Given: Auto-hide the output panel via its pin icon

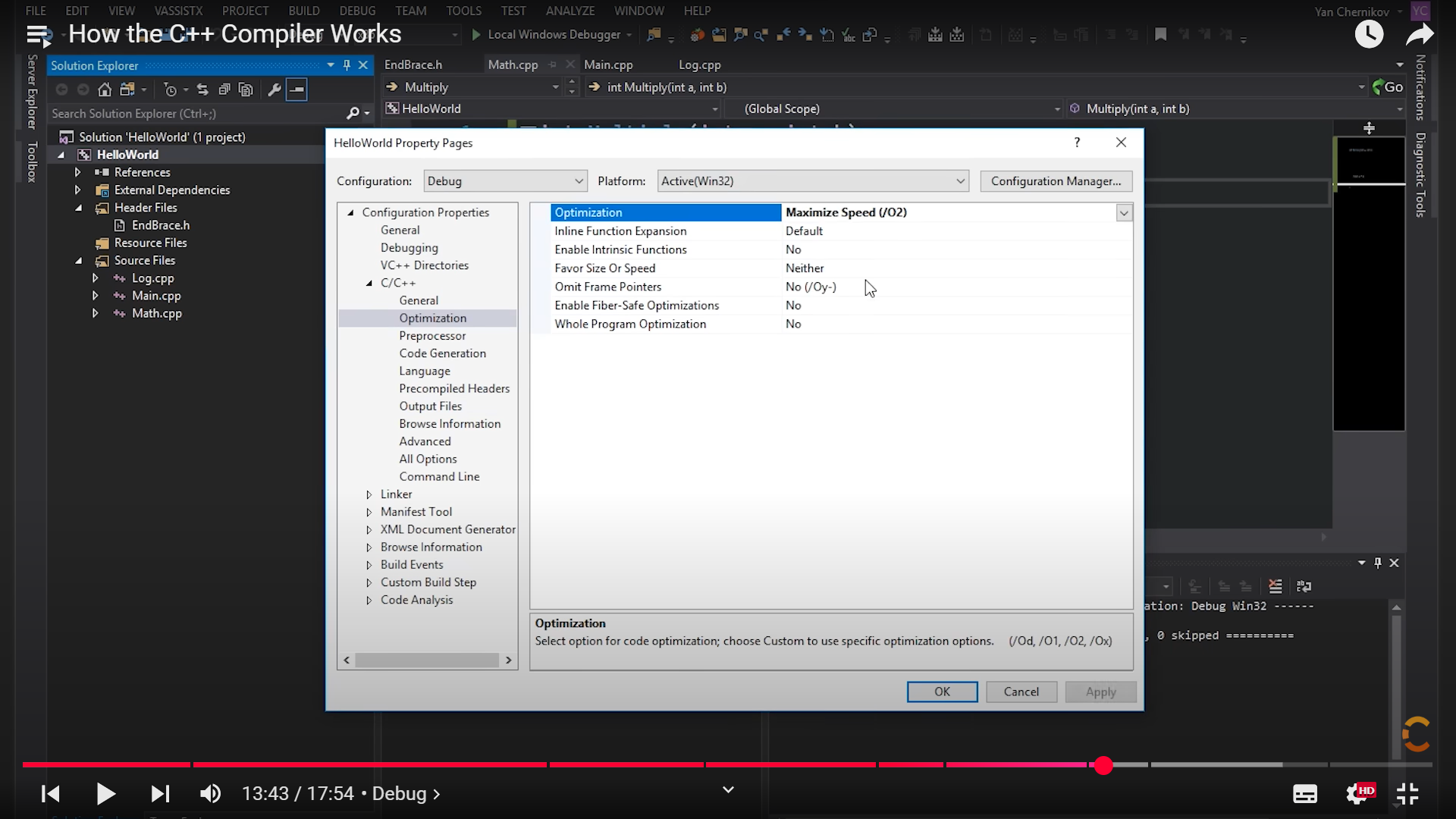Looking at the screenshot, I should coord(1377,563).
